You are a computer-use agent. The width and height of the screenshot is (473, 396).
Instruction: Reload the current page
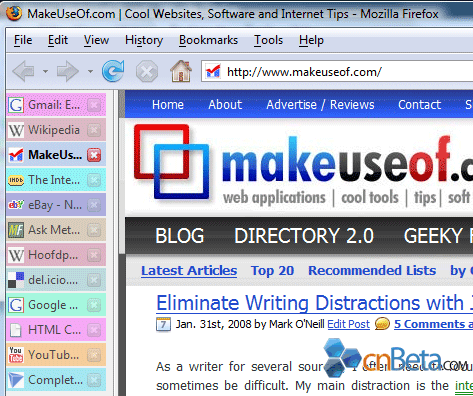pyautogui.click(x=113, y=71)
